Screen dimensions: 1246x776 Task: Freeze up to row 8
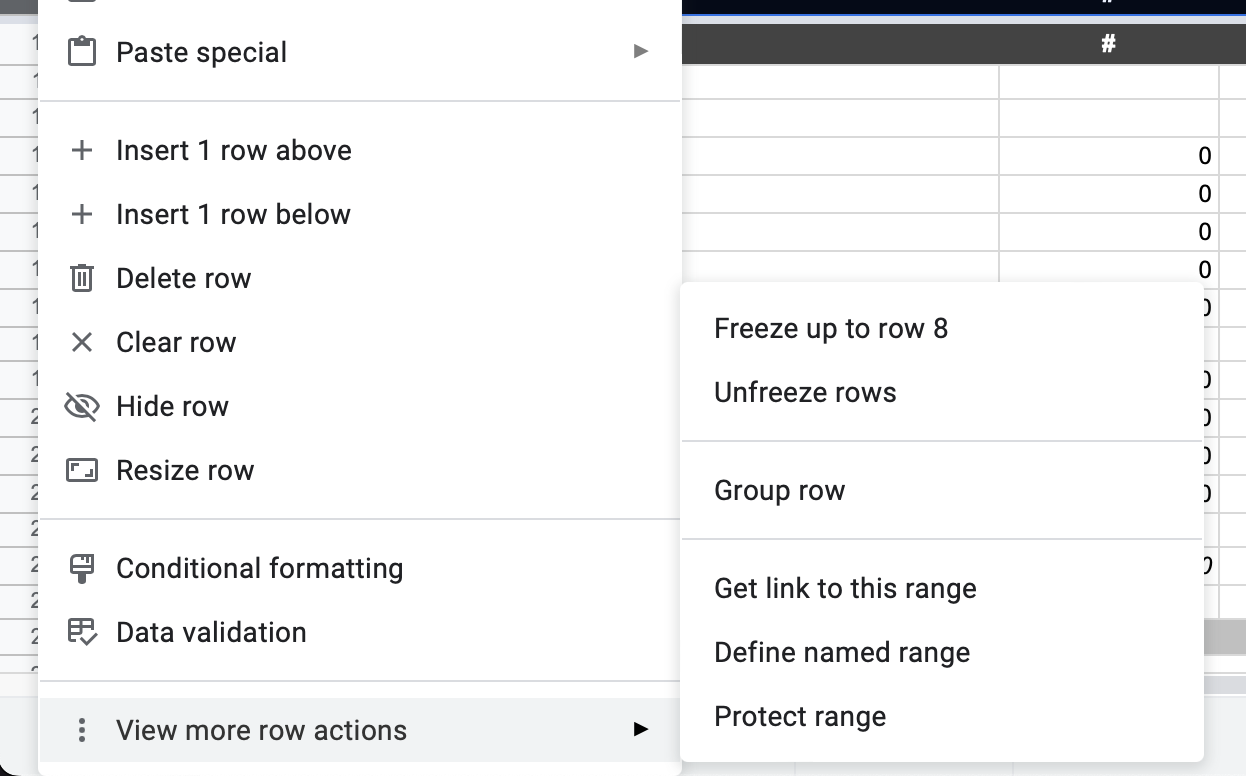point(831,328)
